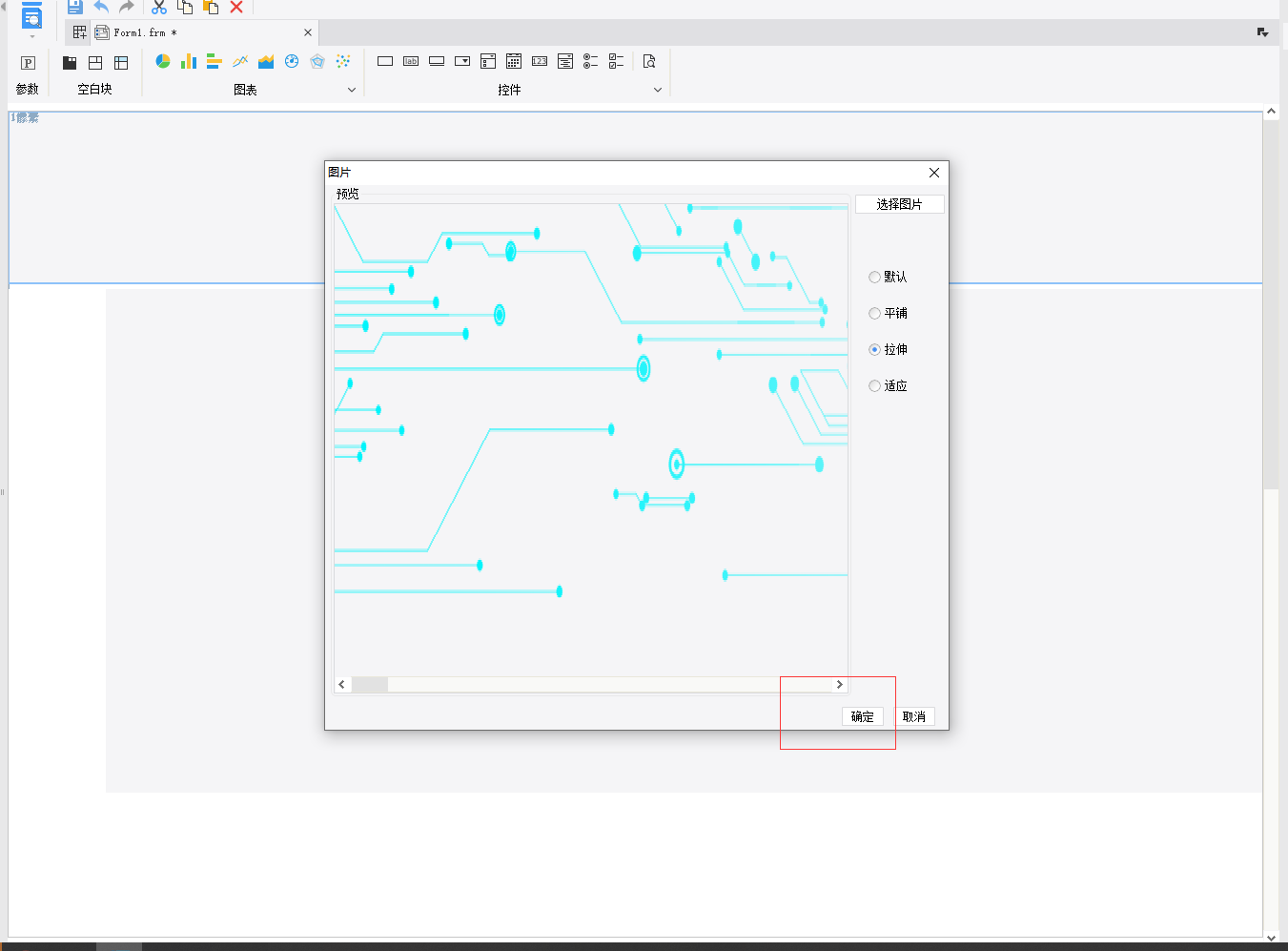Click the preview scroll right arrow
The image size is (1288, 951).
[x=839, y=684]
